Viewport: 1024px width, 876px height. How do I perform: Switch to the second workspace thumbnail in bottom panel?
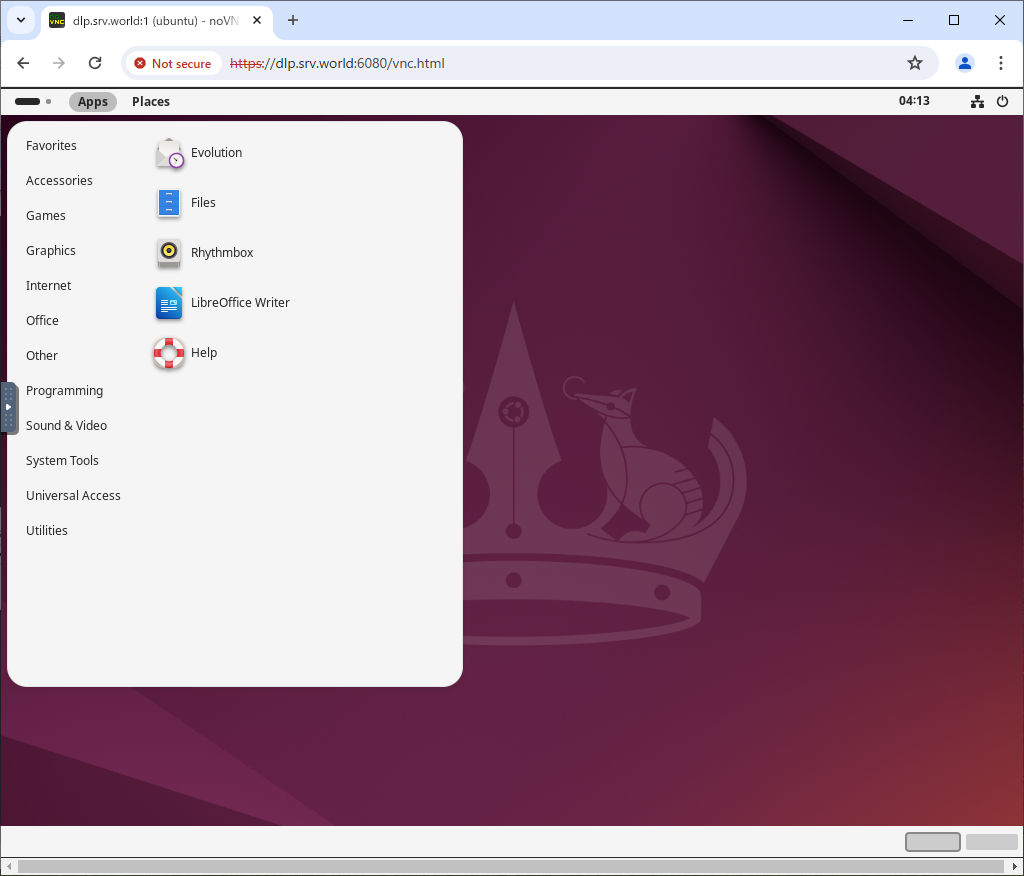992,842
